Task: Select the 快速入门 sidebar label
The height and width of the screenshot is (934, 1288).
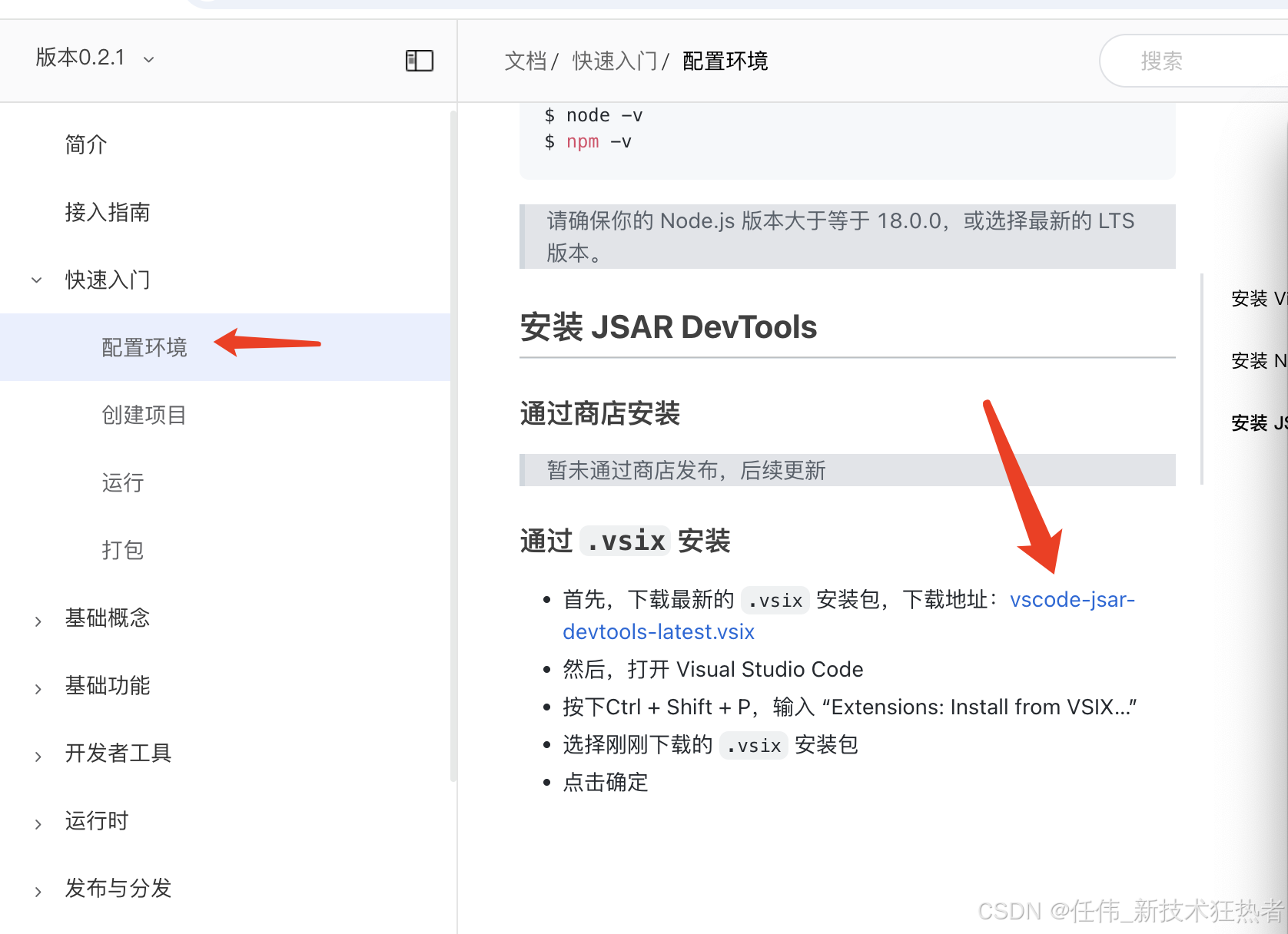Action: (x=108, y=280)
